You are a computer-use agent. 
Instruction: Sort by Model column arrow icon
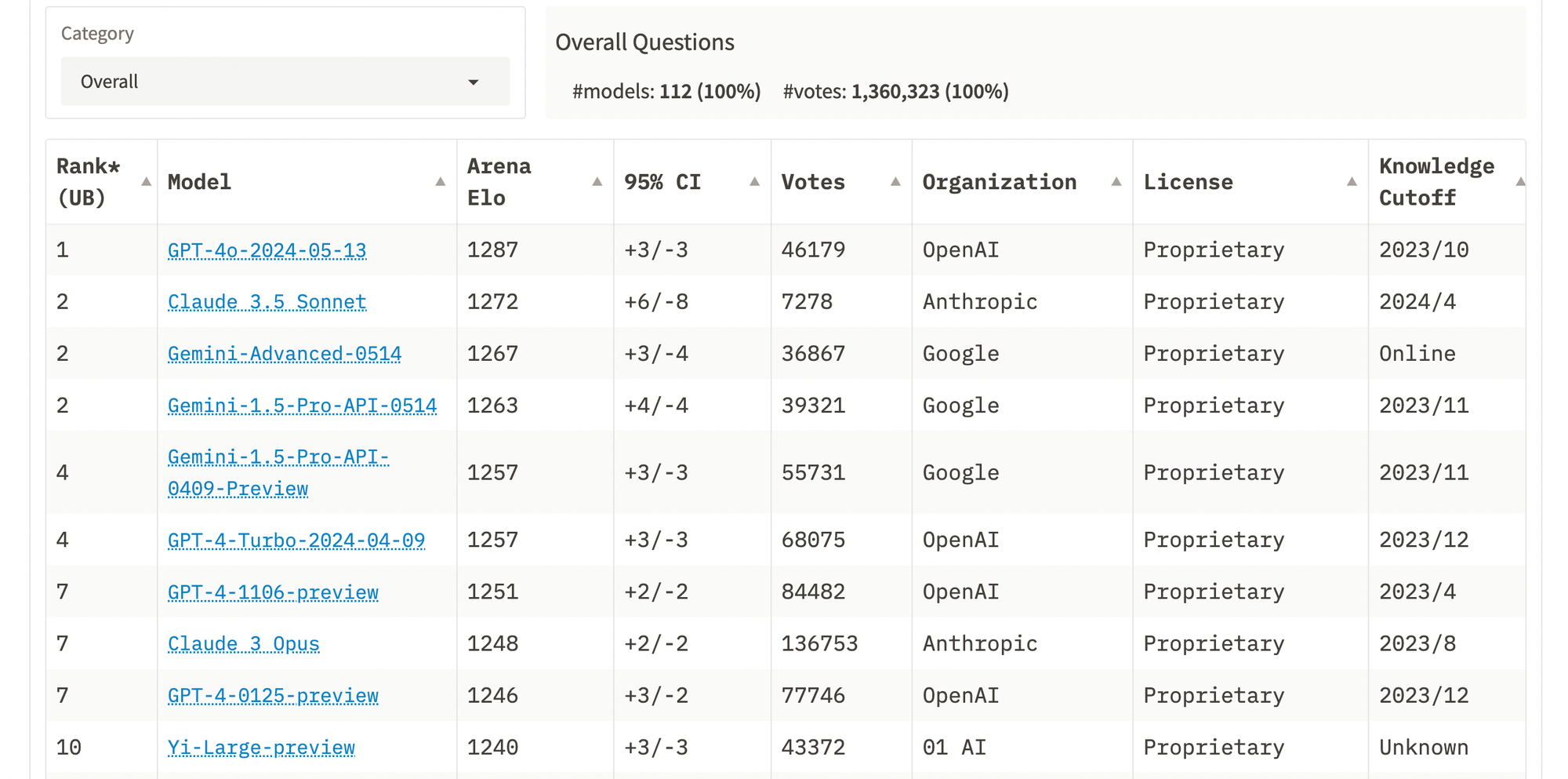pyautogui.click(x=441, y=182)
